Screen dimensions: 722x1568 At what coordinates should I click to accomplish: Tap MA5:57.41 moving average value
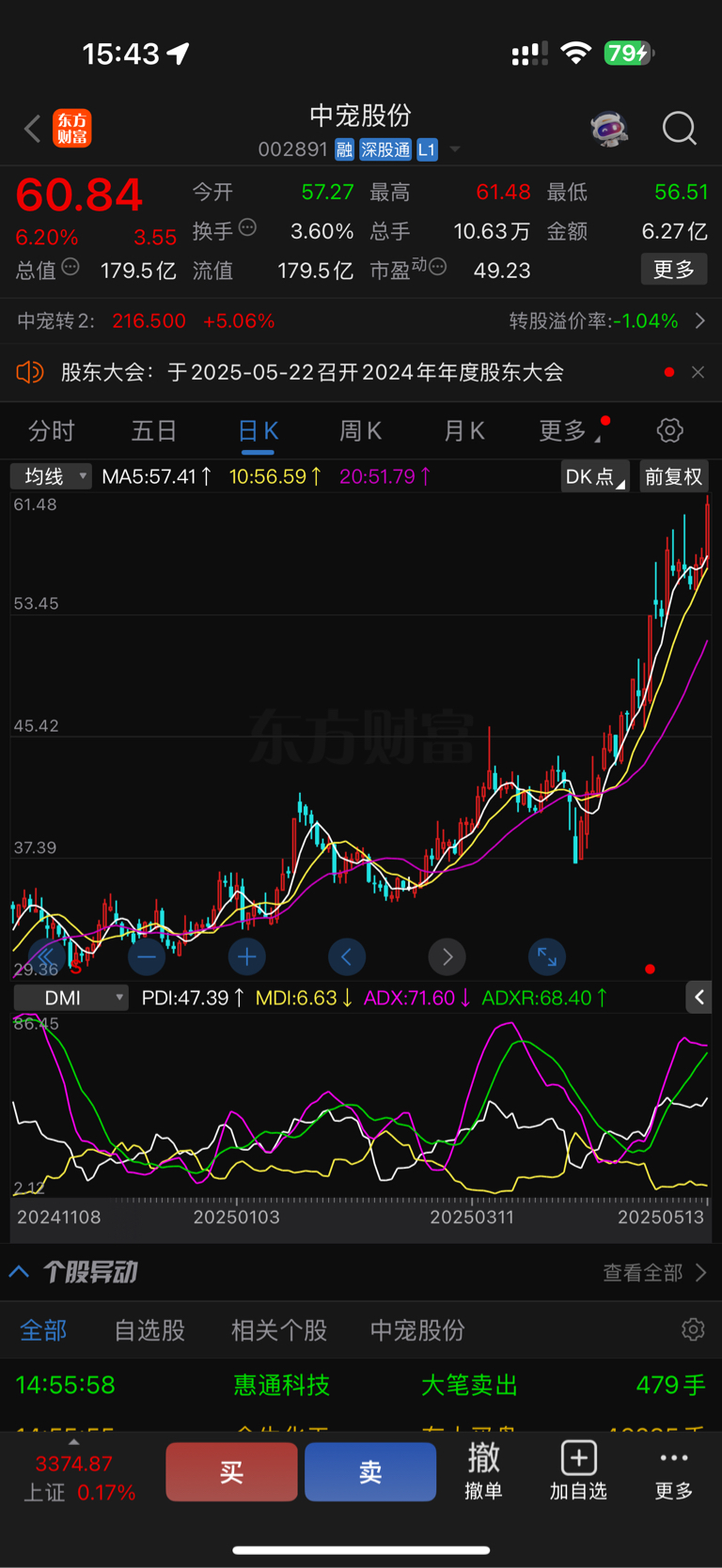[x=156, y=476]
